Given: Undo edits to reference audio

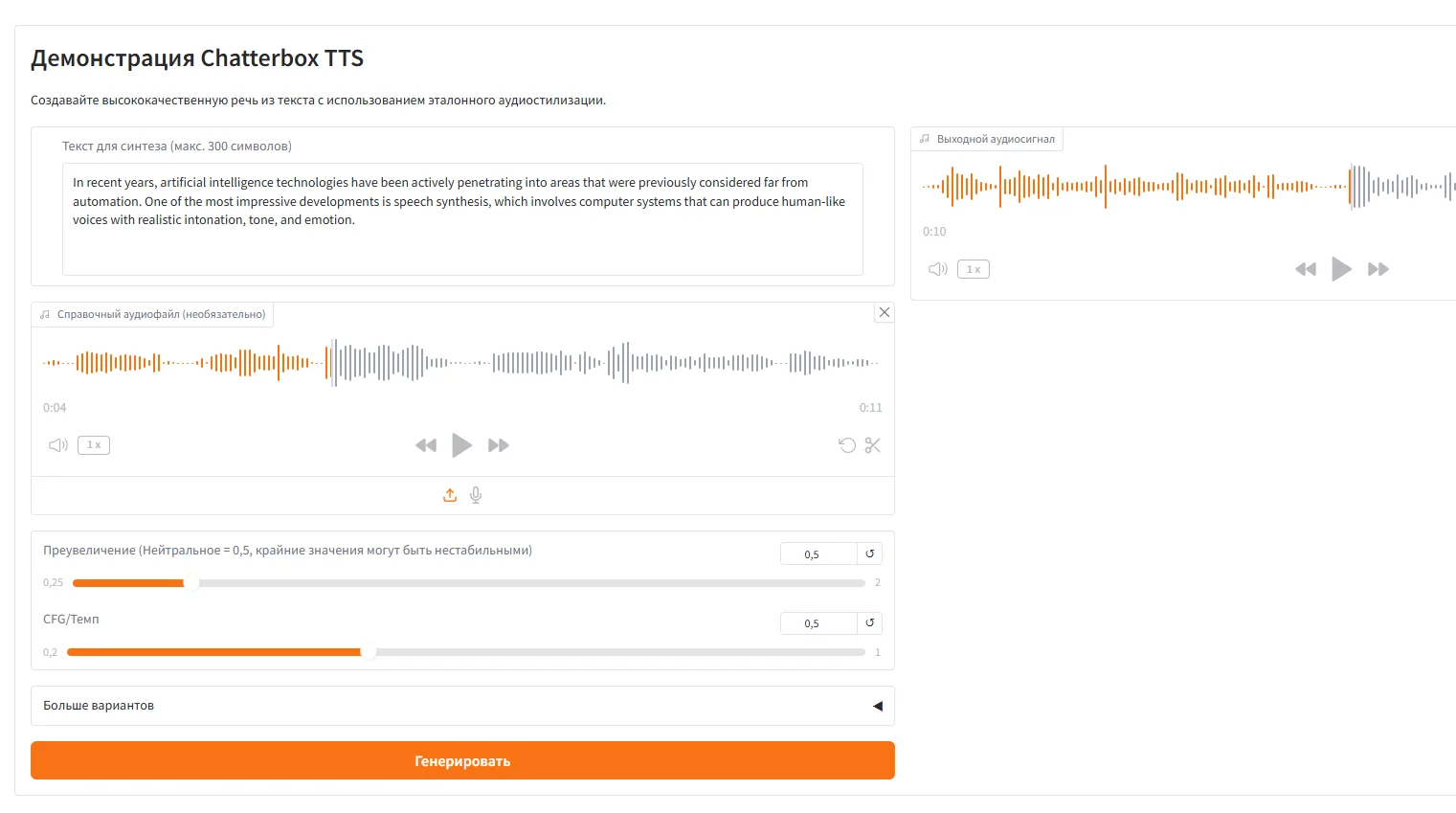Looking at the screenshot, I should pos(847,445).
